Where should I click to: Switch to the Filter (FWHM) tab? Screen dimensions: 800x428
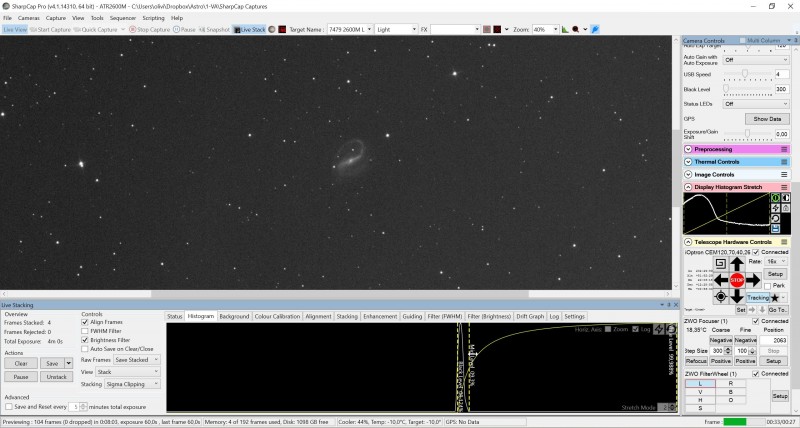[x=444, y=316]
